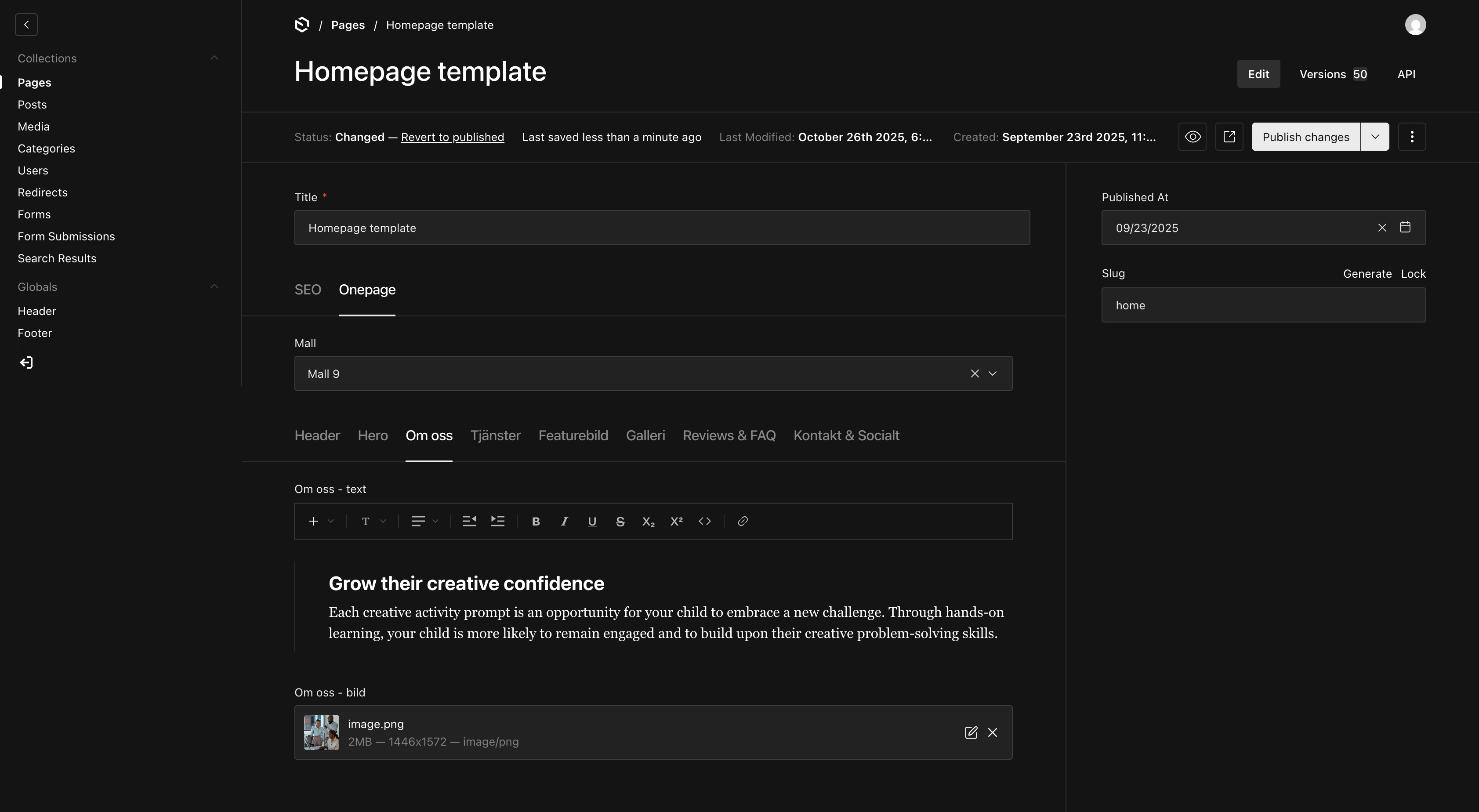Click the logout icon in the sidebar
Viewport: 1479px width, 812px height.
tap(26, 362)
